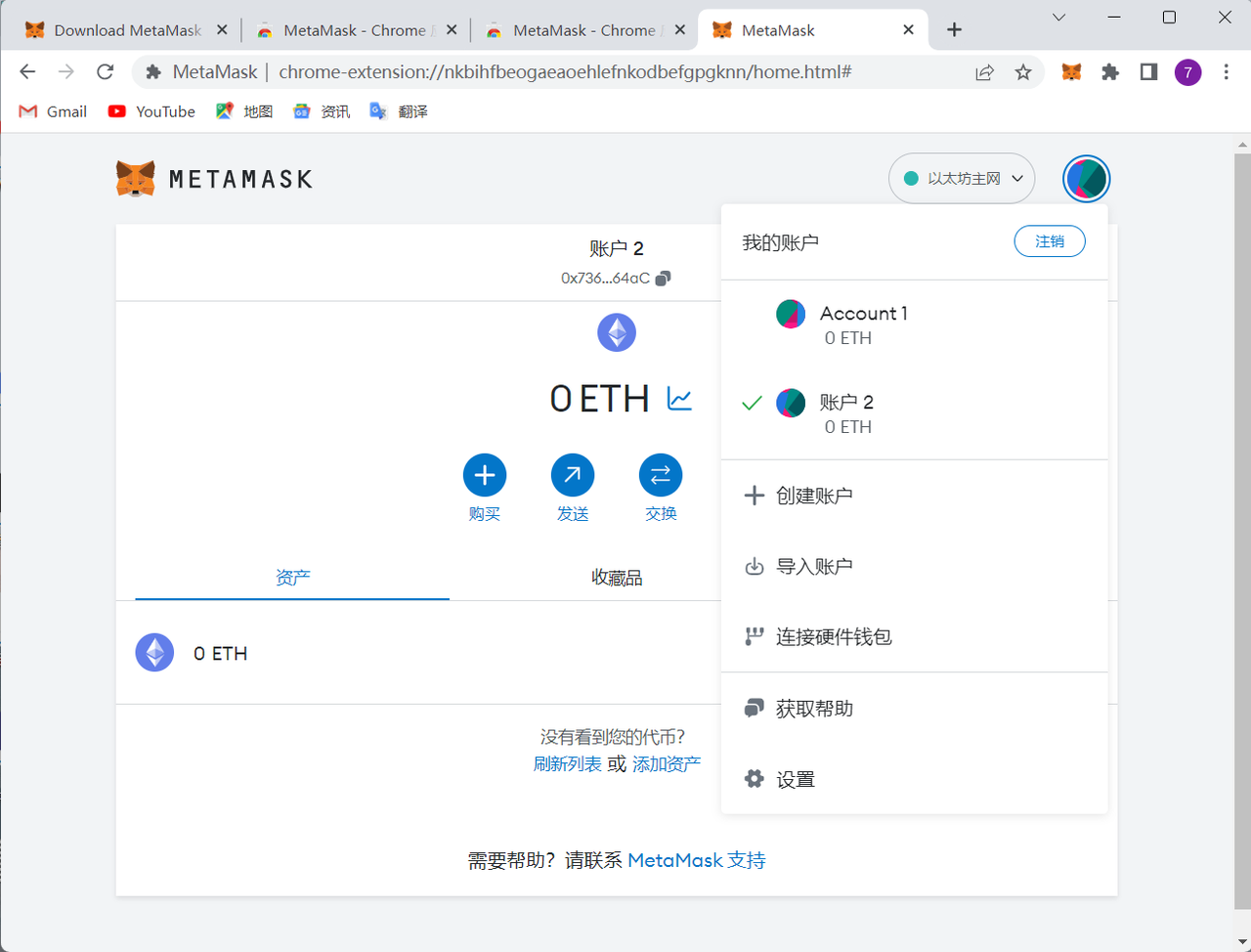Open the MetaMask 支持 link

(697, 860)
